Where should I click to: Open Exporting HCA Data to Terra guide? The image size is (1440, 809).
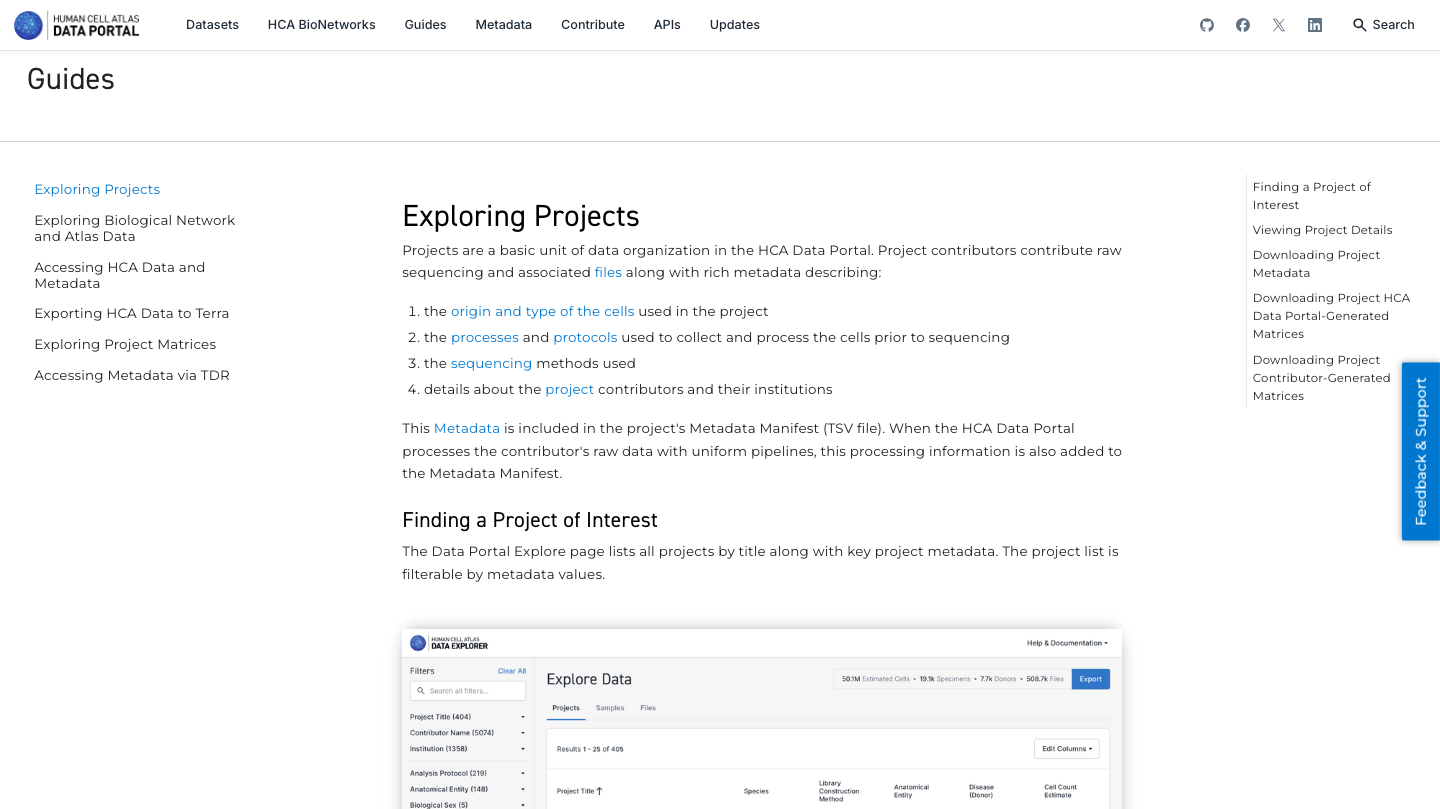pyautogui.click(x=131, y=313)
